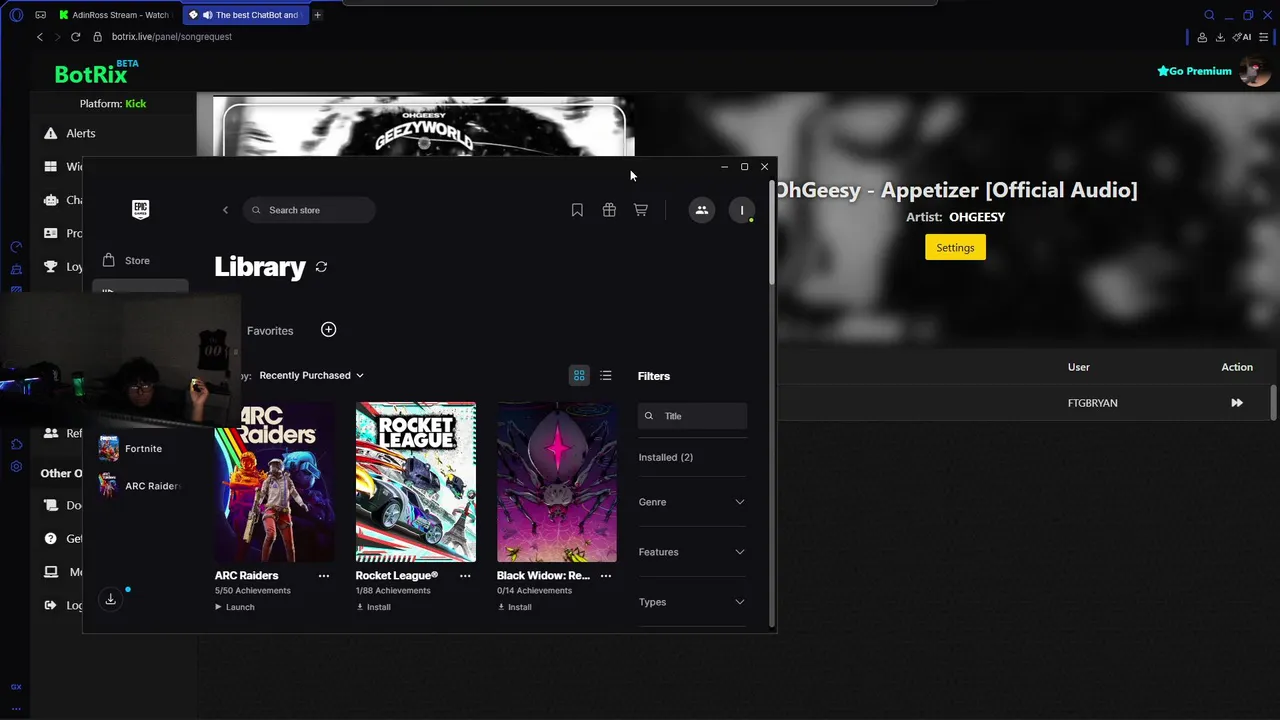Open the Black Widow cover thumbnail

[557, 482]
